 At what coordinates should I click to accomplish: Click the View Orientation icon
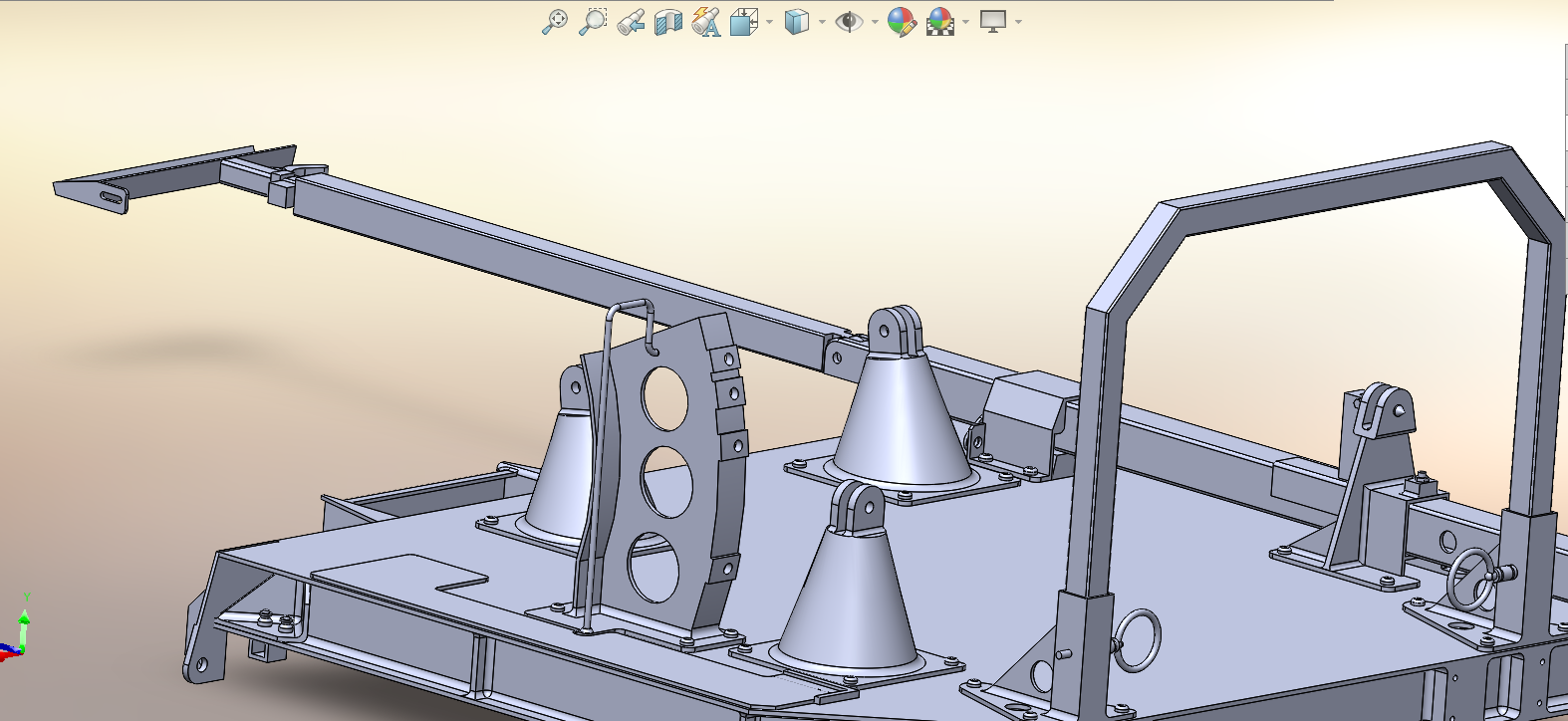click(744, 21)
